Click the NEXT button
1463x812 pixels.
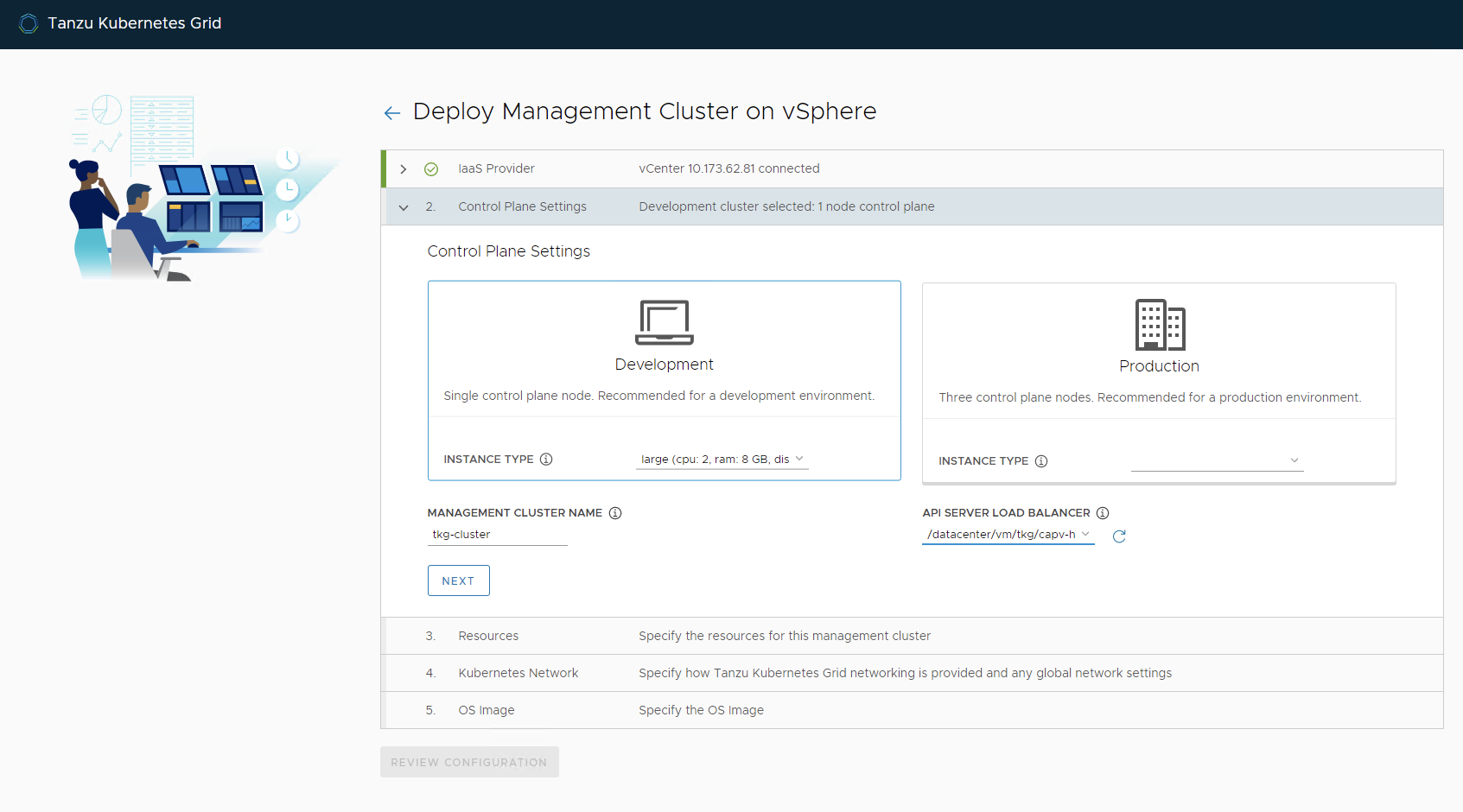pos(459,580)
